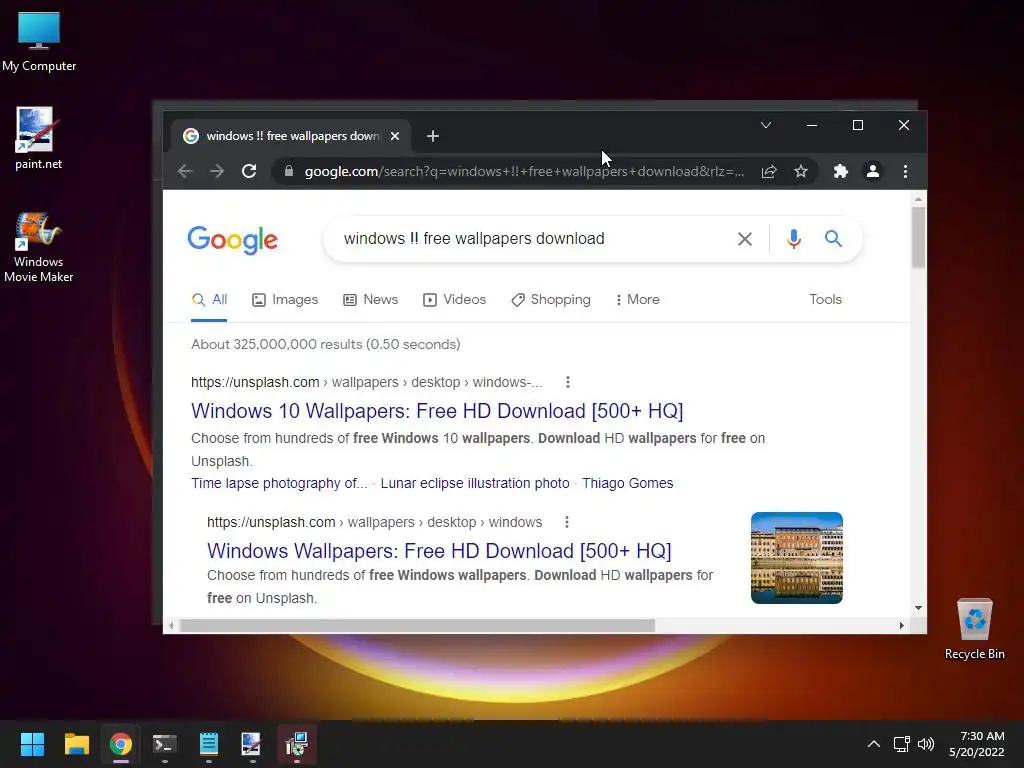The height and width of the screenshot is (768, 1024).
Task: Open network status tray icon
Action: point(902,744)
